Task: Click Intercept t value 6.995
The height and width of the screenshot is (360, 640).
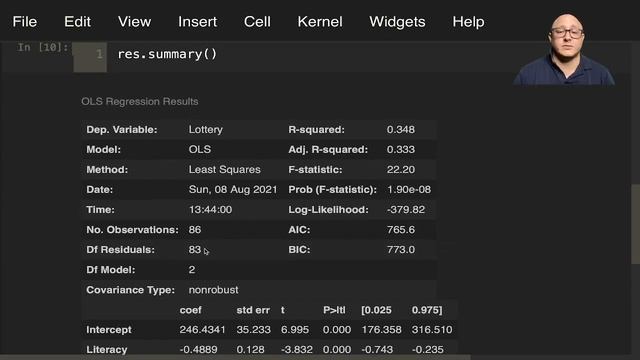Action: coord(295,330)
